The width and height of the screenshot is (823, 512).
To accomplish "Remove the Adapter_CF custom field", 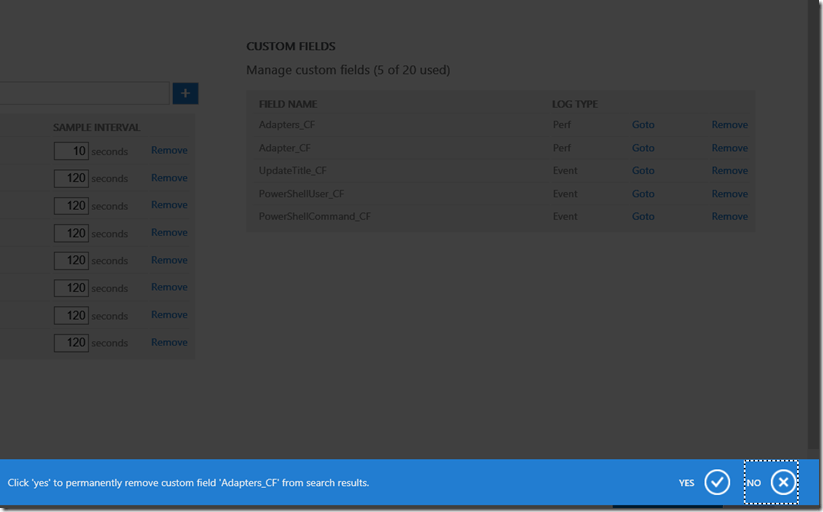I will pos(729,148).
